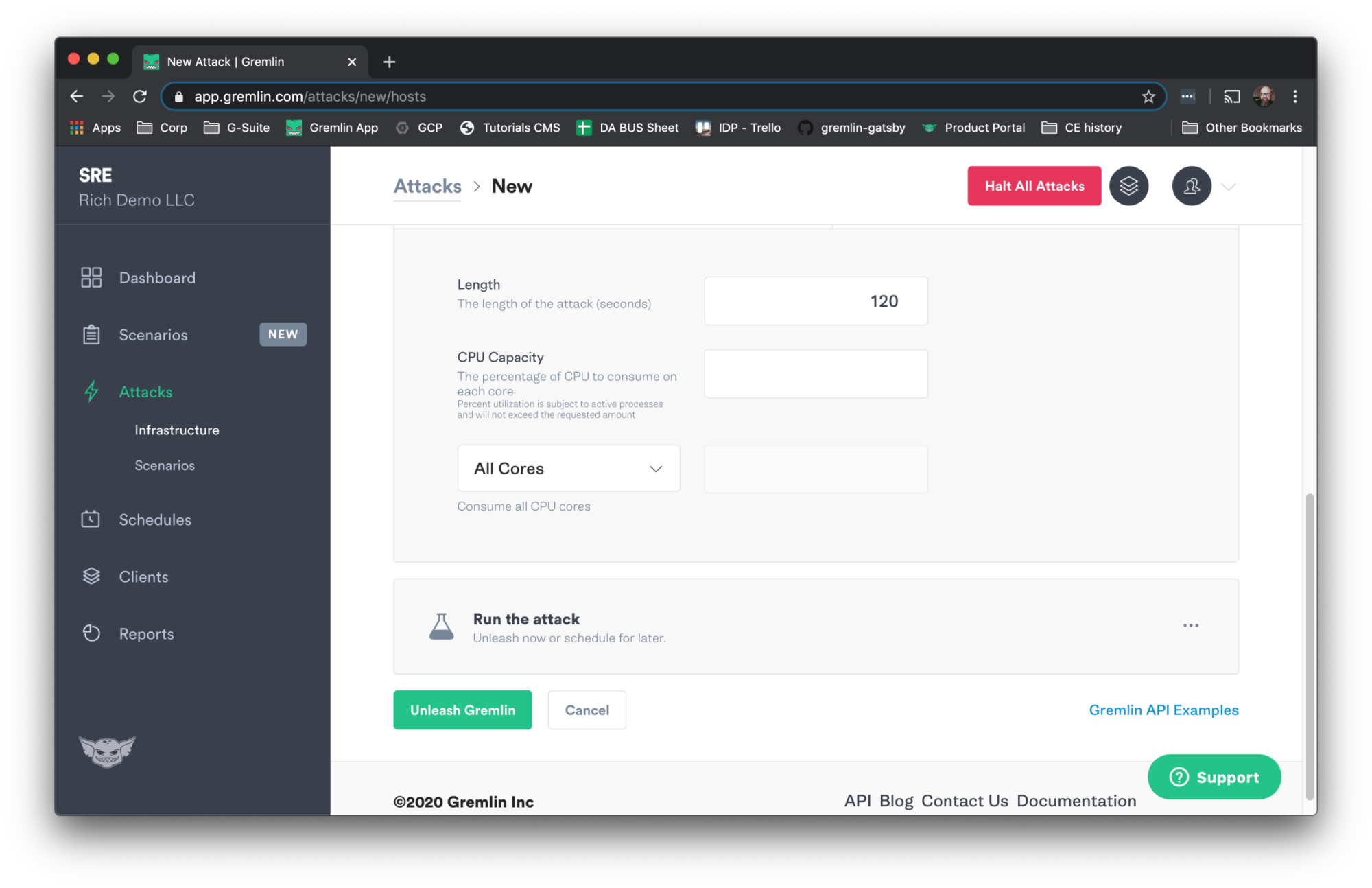The height and width of the screenshot is (888, 1372).
Task: Open the CE history bookmarks folder
Action: coord(1082,128)
